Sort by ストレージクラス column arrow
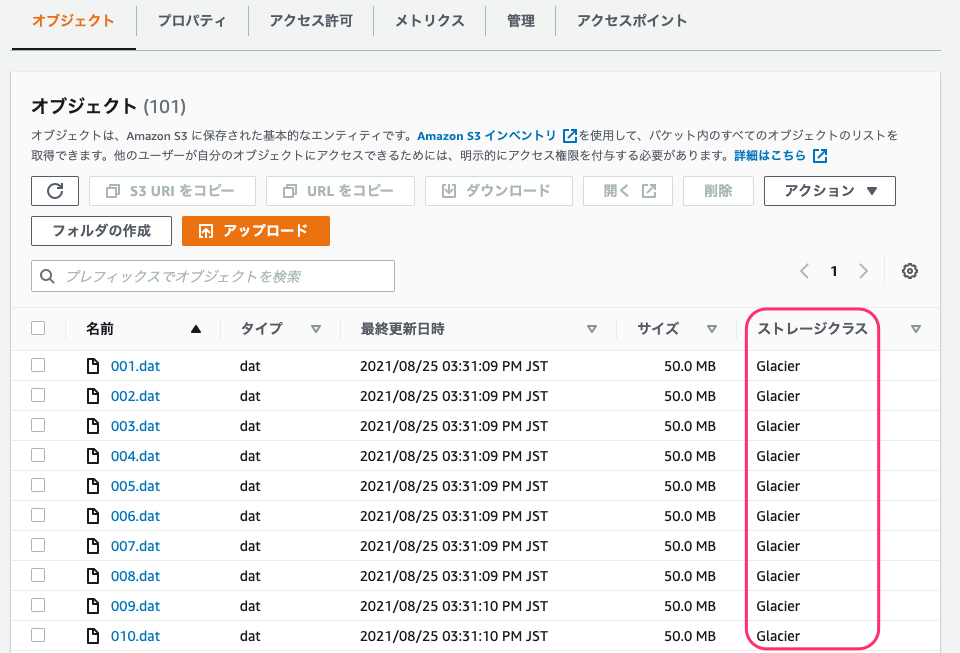This screenshot has height=653, width=960. point(916,329)
